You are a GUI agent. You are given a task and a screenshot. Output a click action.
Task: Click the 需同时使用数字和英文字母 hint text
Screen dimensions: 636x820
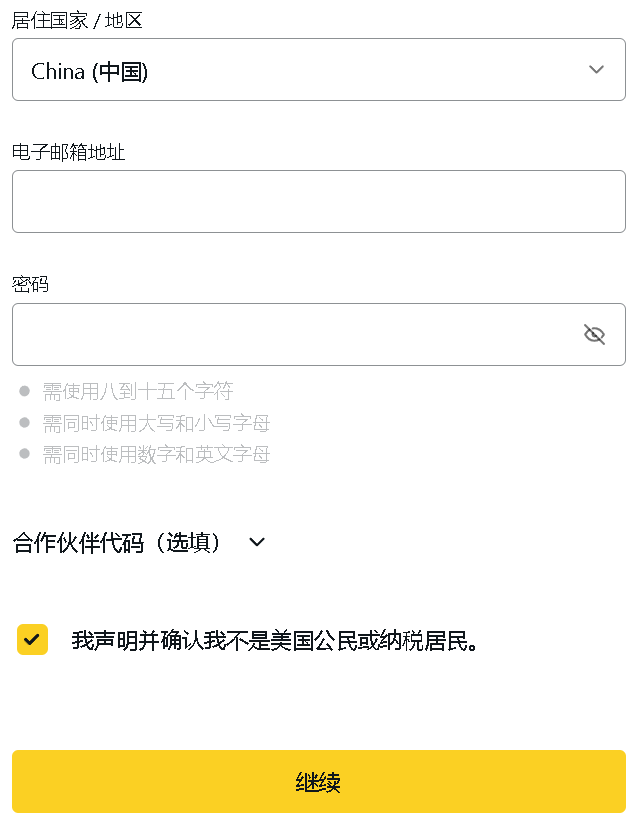click(x=156, y=455)
